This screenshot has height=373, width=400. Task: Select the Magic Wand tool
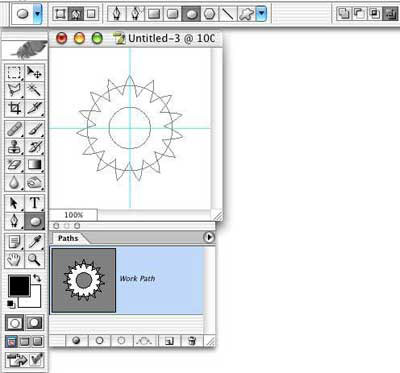tap(35, 90)
